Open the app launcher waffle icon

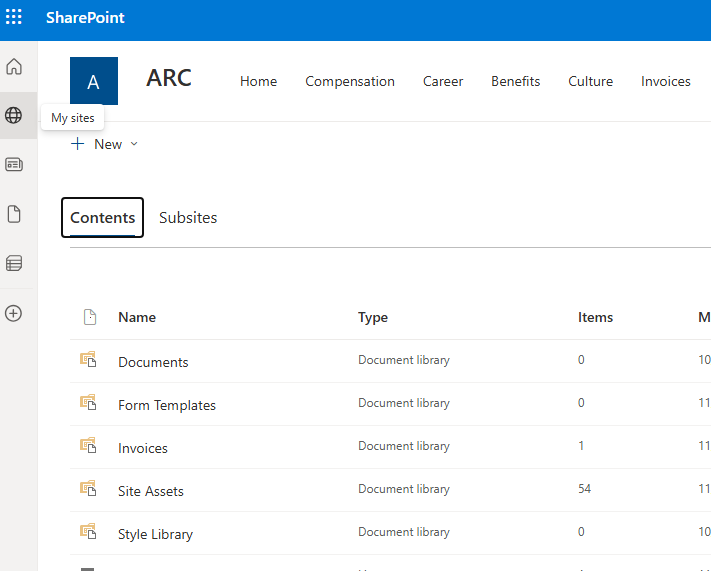click(x=14, y=18)
